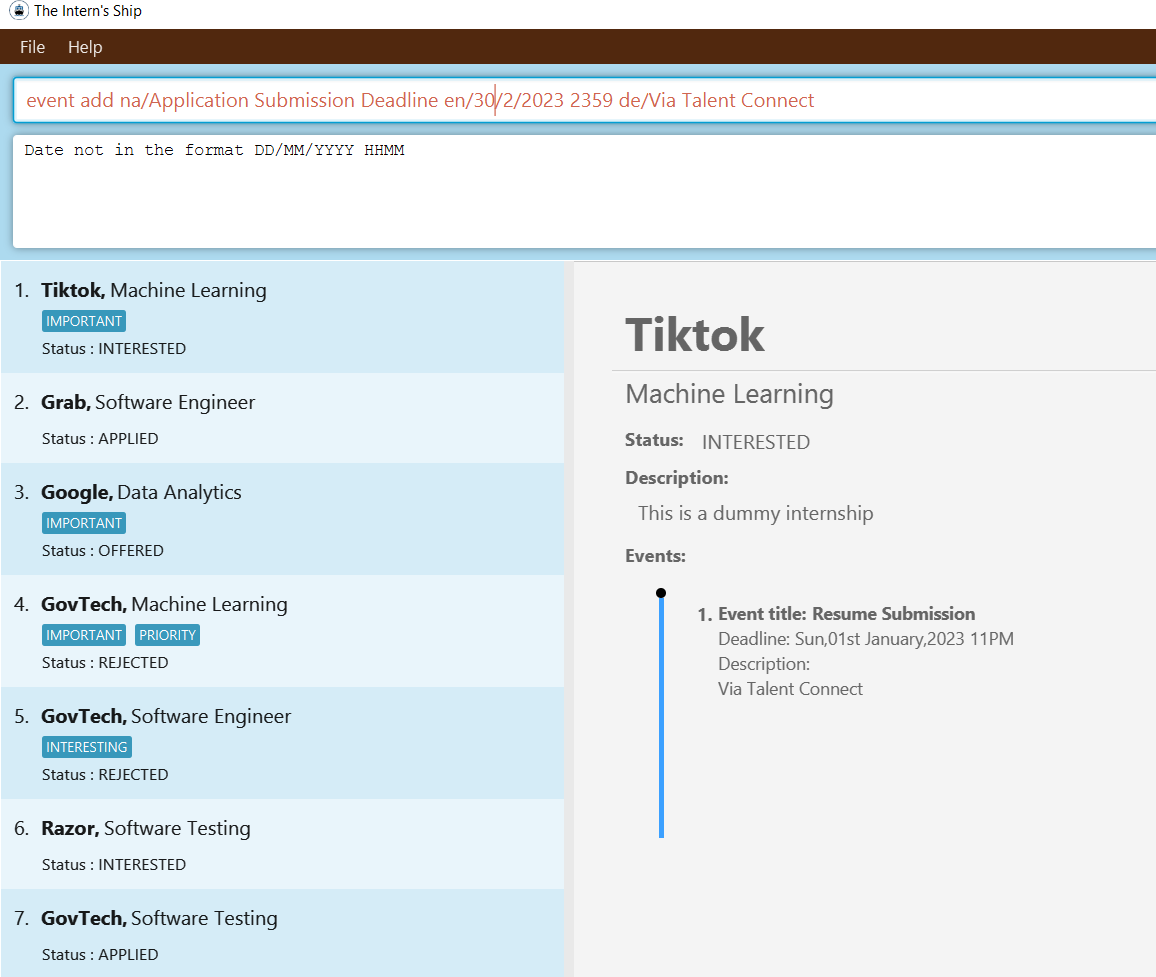Click the command input box
1156x977 pixels.
click(585, 100)
